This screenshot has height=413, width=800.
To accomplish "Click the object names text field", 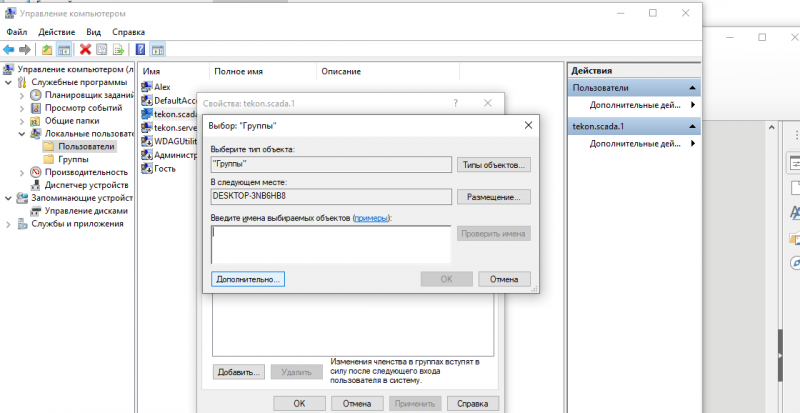I will click(331, 243).
